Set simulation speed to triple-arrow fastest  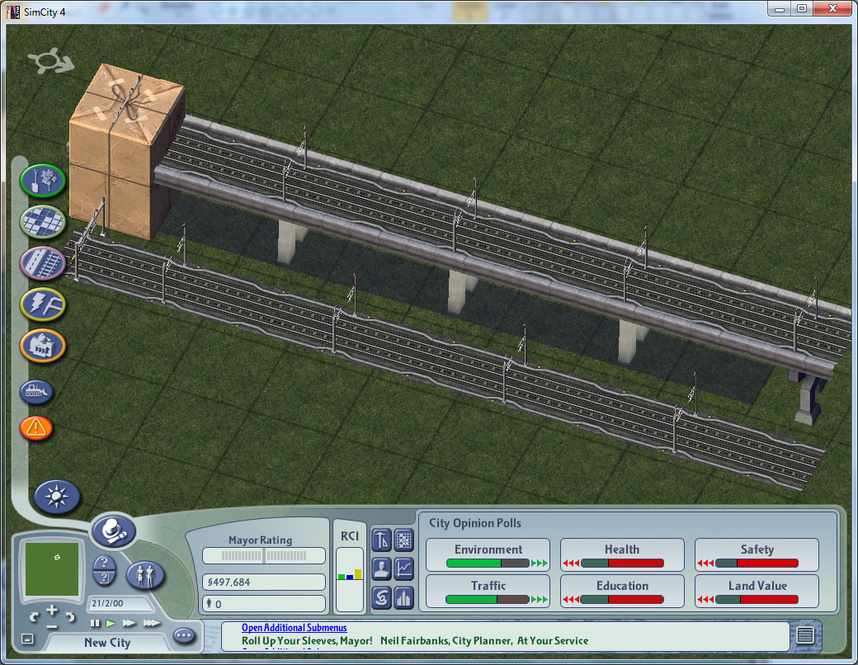(x=152, y=623)
